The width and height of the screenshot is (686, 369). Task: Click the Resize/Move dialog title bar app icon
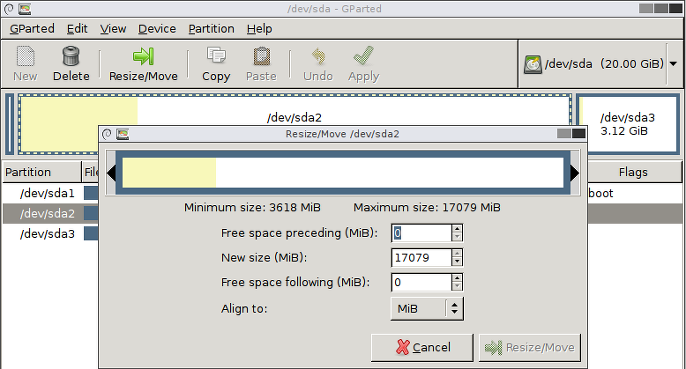click(x=122, y=134)
